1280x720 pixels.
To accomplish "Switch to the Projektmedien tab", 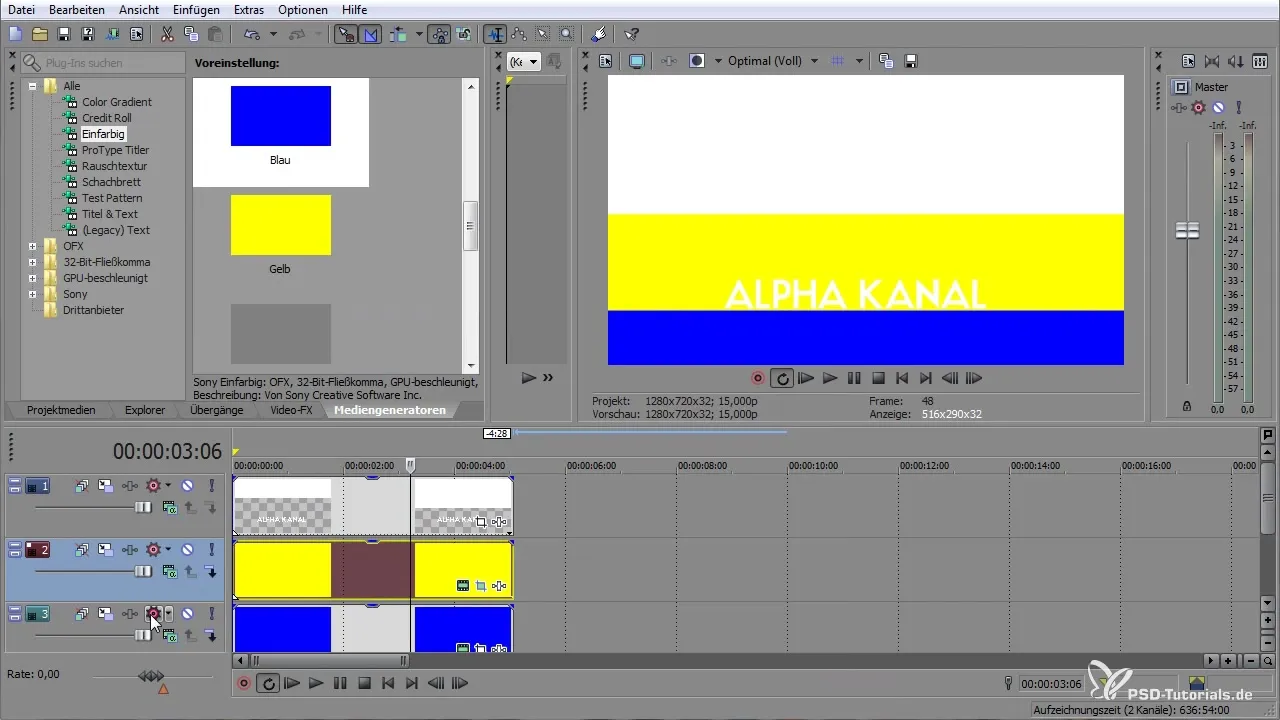I will click(61, 410).
